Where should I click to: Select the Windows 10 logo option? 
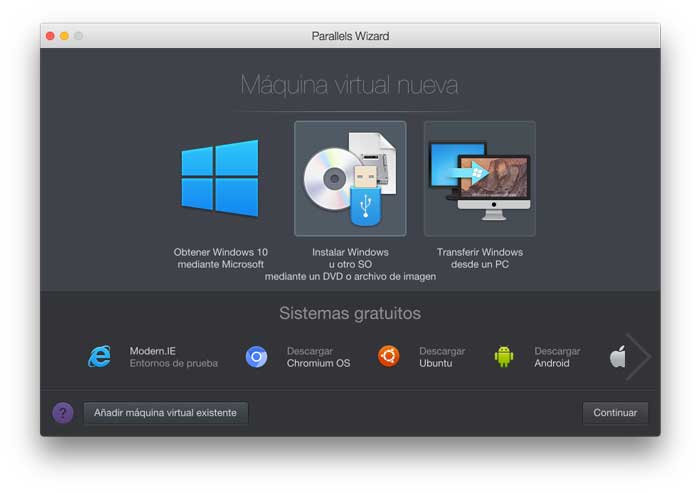click(220, 178)
